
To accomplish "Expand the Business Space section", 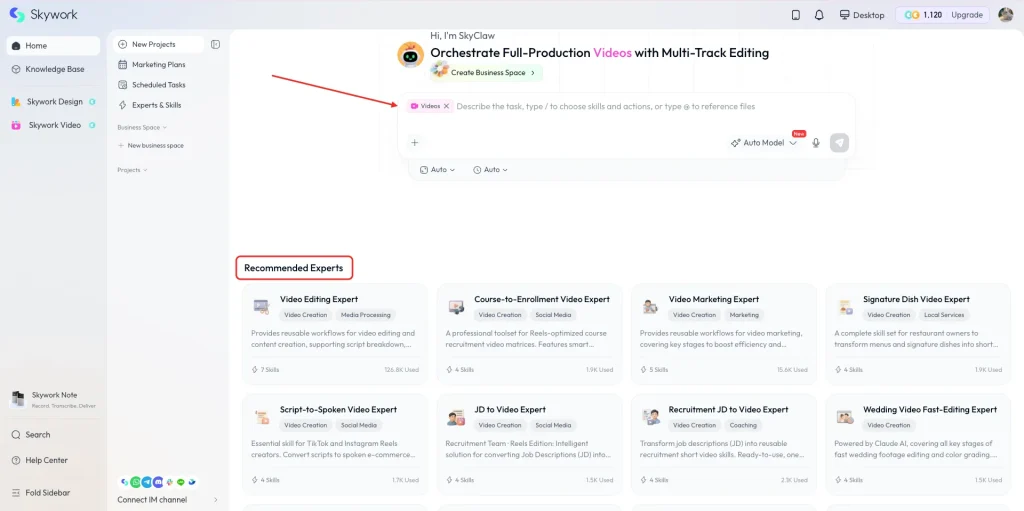I will [x=142, y=127].
